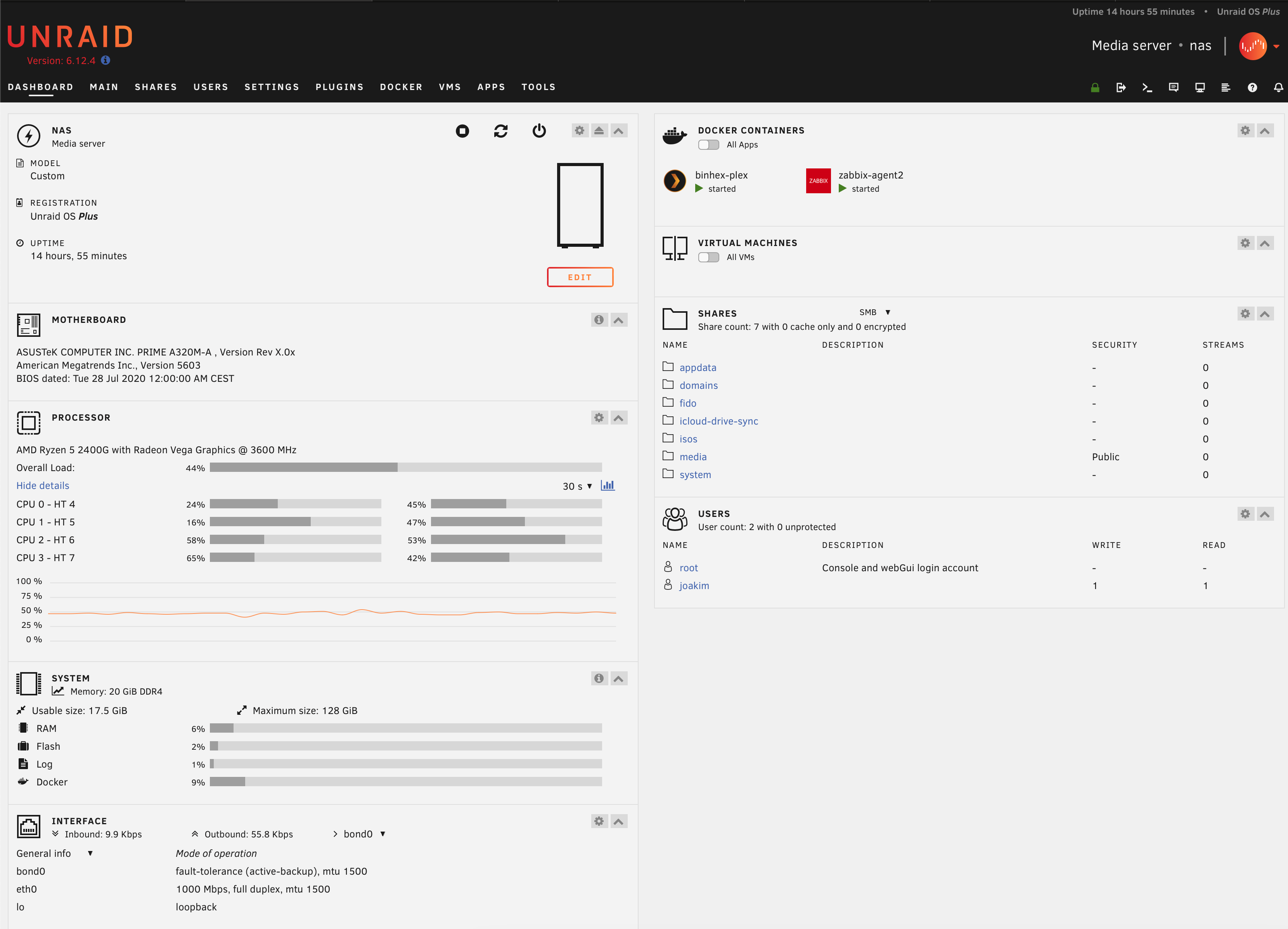The image size is (1288, 929).
Task: Open the web Terminal icon
Action: 1147,87
